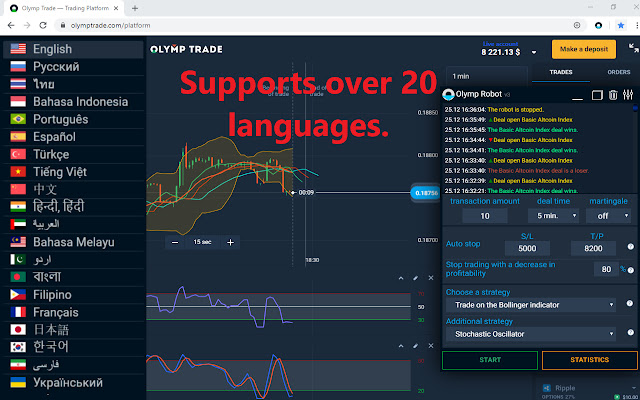Viewport: 640px width, 400px height.
Task: Open the robot settings sliders icon
Action: tap(627, 95)
